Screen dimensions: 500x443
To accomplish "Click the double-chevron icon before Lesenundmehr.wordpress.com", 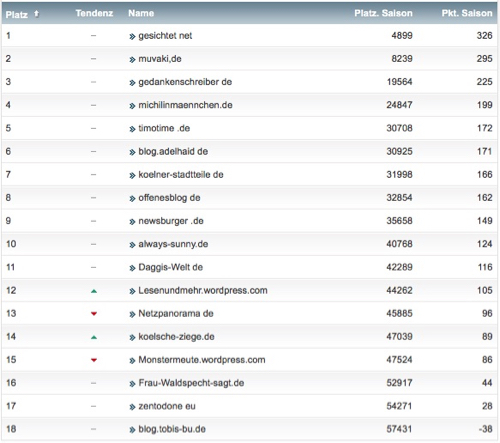I will 132,292.
